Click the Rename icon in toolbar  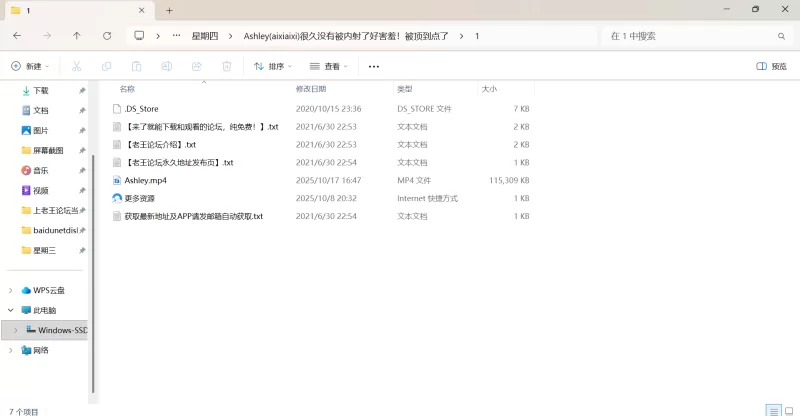click(166, 66)
